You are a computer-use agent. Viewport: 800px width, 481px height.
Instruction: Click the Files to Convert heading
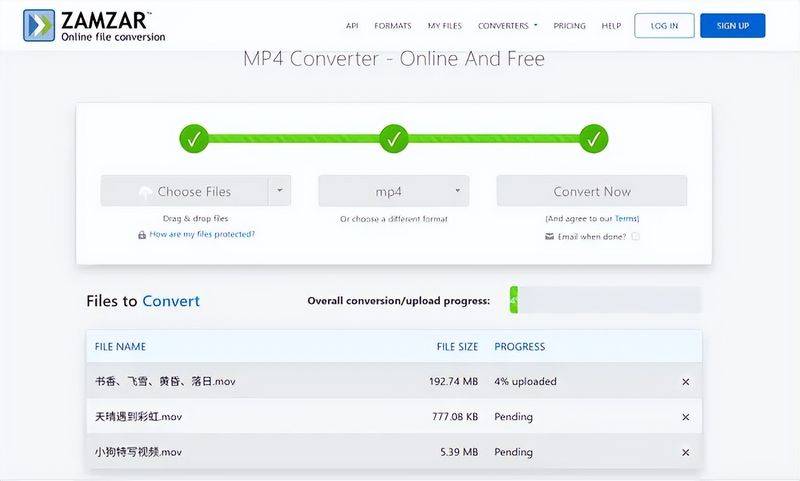[x=143, y=301]
